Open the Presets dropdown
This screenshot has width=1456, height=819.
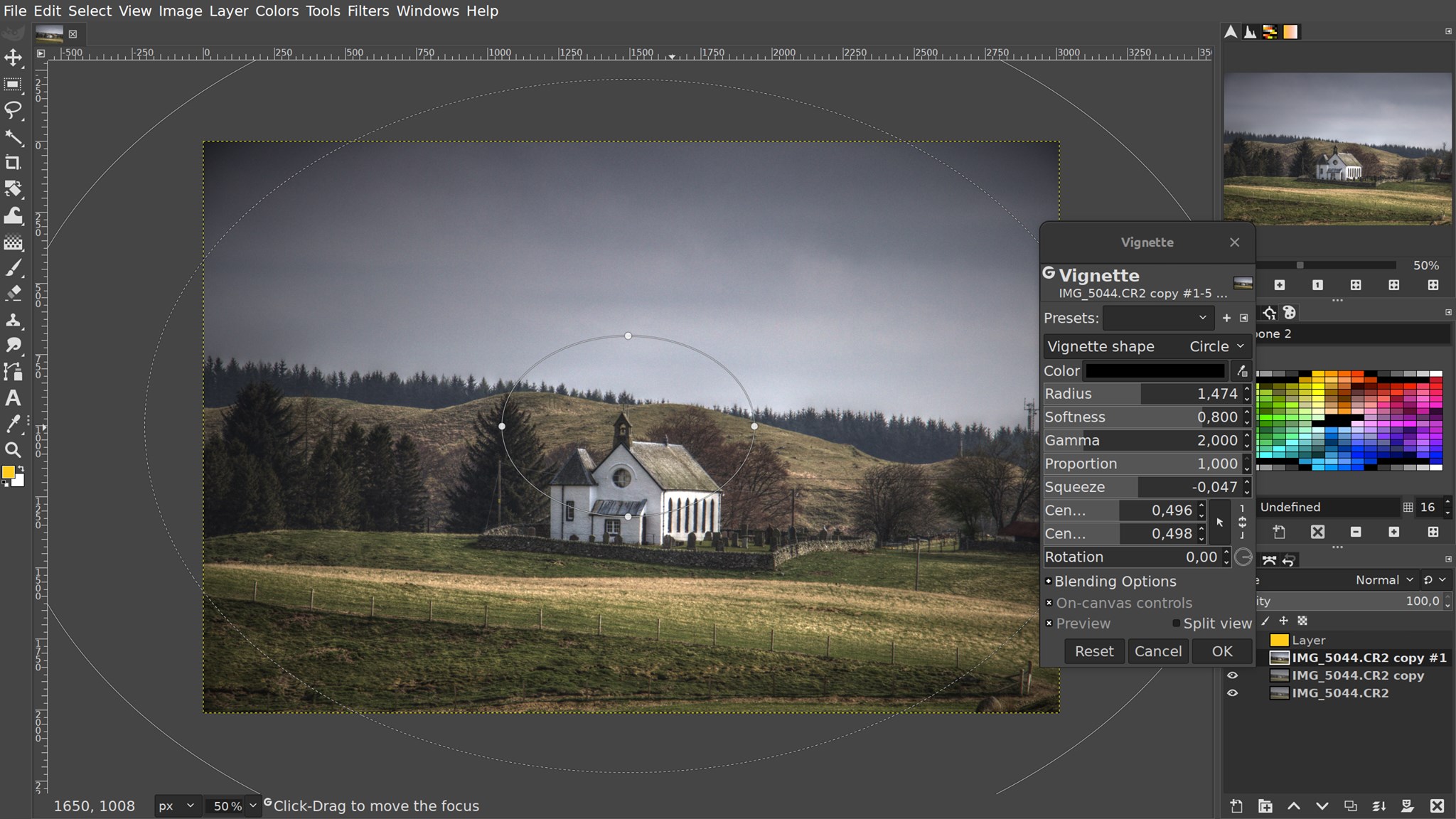pos(1158,318)
